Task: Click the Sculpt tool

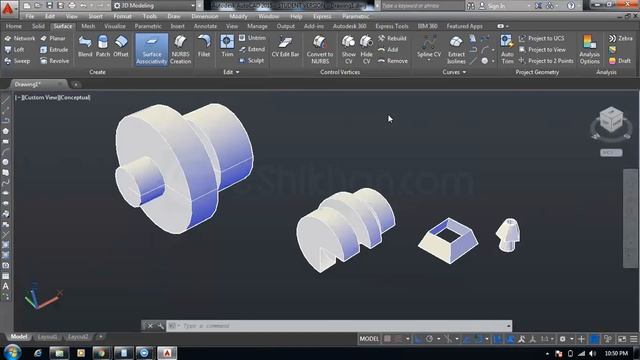Action: pos(251,60)
